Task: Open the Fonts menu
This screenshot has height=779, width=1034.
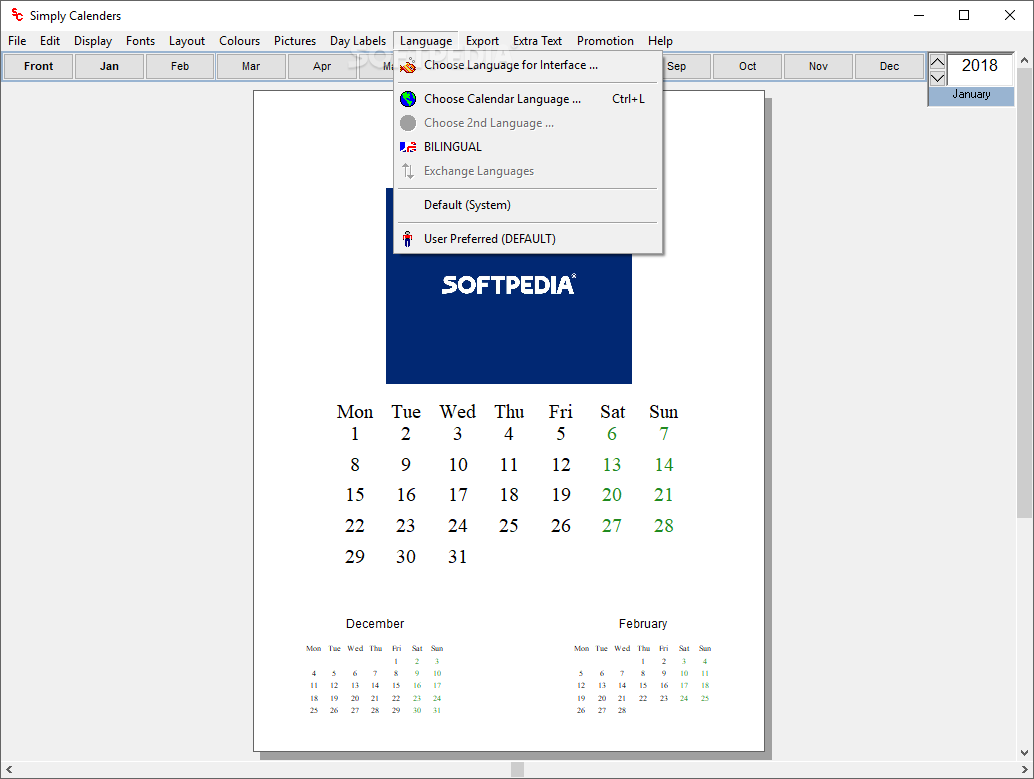Action: (140, 41)
